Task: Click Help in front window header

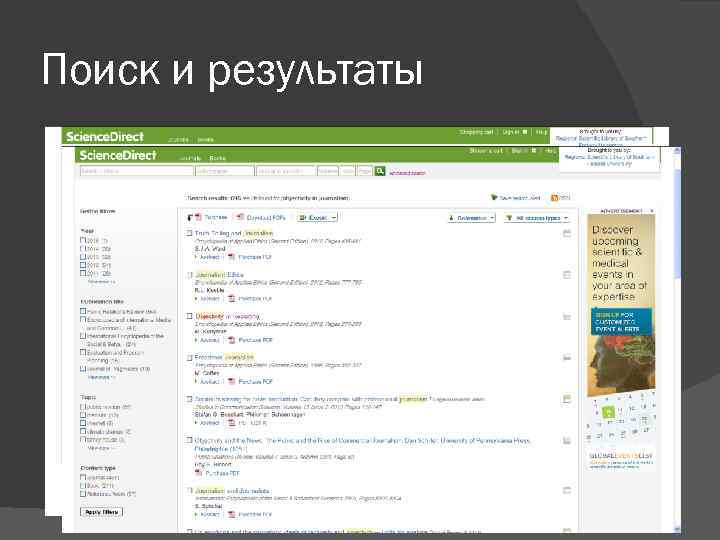Action: click(x=550, y=151)
